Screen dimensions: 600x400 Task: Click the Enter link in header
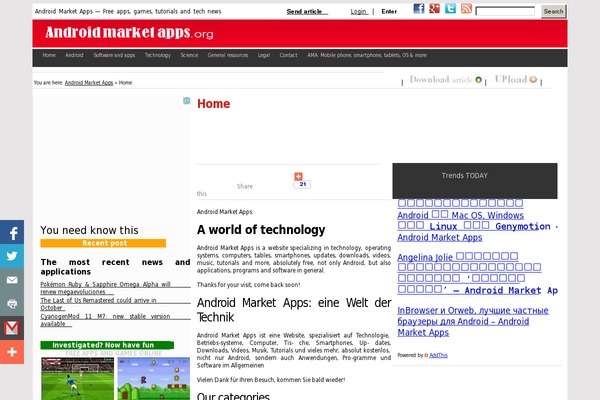[x=389, y=11]
